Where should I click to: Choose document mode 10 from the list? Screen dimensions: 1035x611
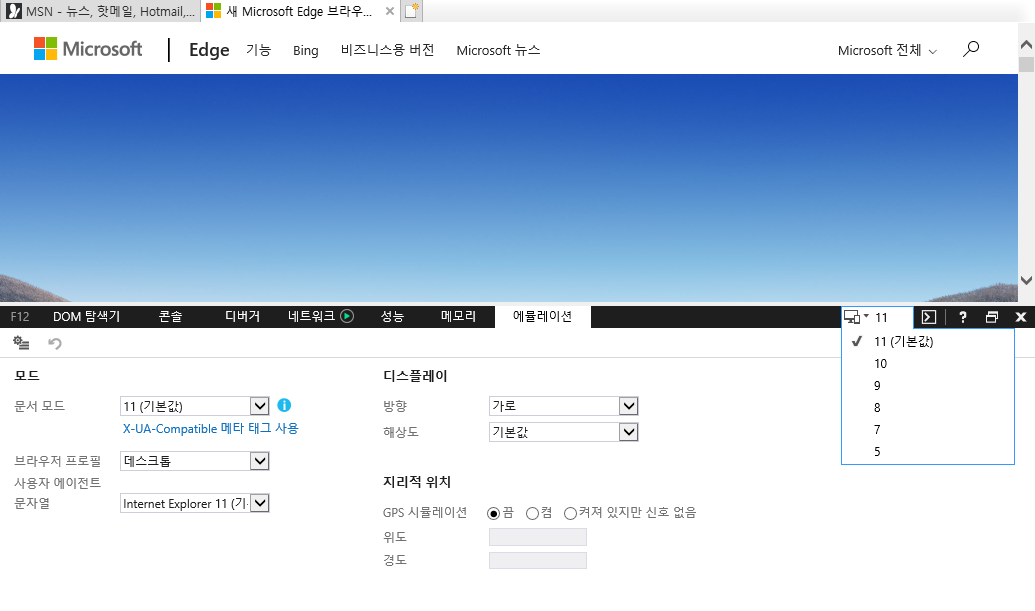(x=927, y=364)
